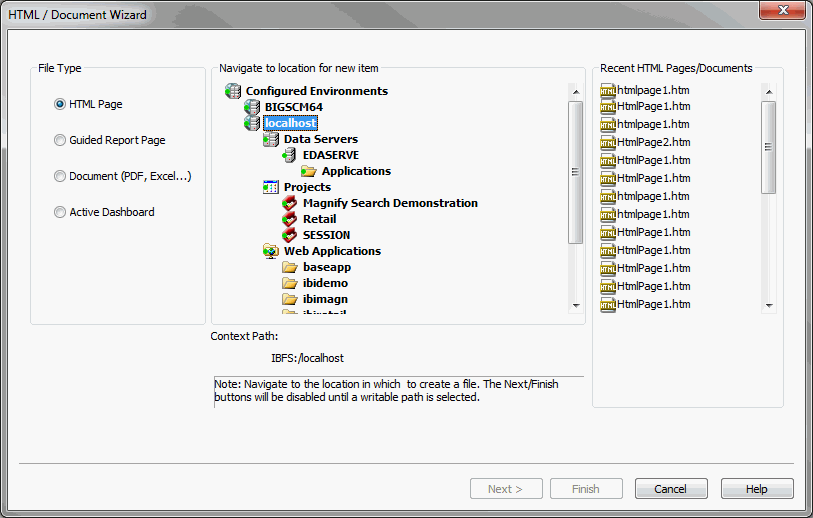Click scroll down arrow of recent documents list
This screenshot has width=813, height=518.
click(769, 306)
